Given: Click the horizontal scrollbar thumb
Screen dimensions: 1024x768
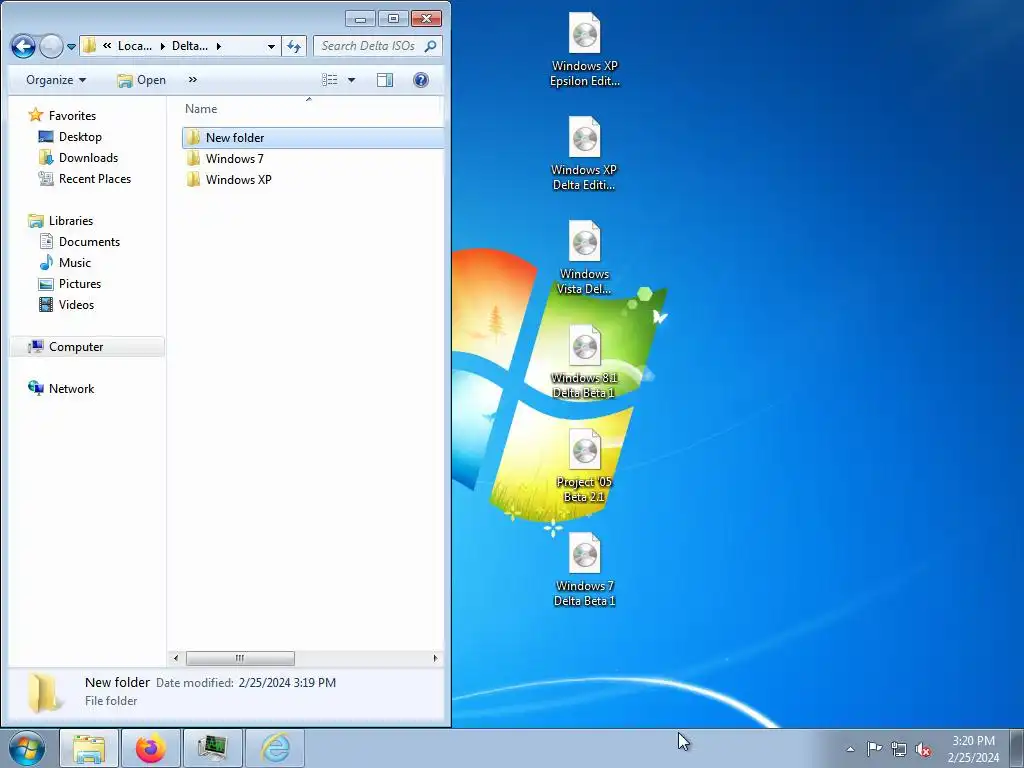Looking at the screenshot, I should [240, 658].
